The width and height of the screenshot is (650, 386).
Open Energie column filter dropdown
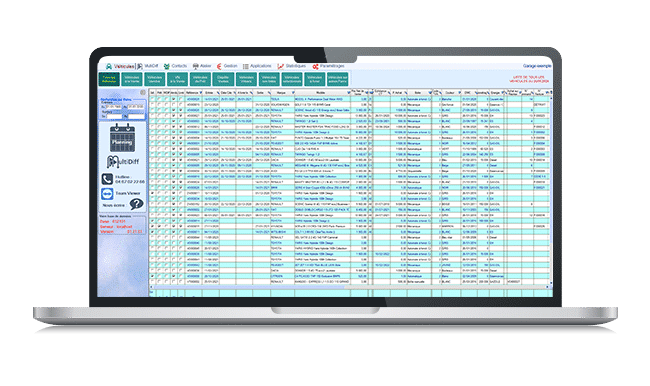(503, 93)
